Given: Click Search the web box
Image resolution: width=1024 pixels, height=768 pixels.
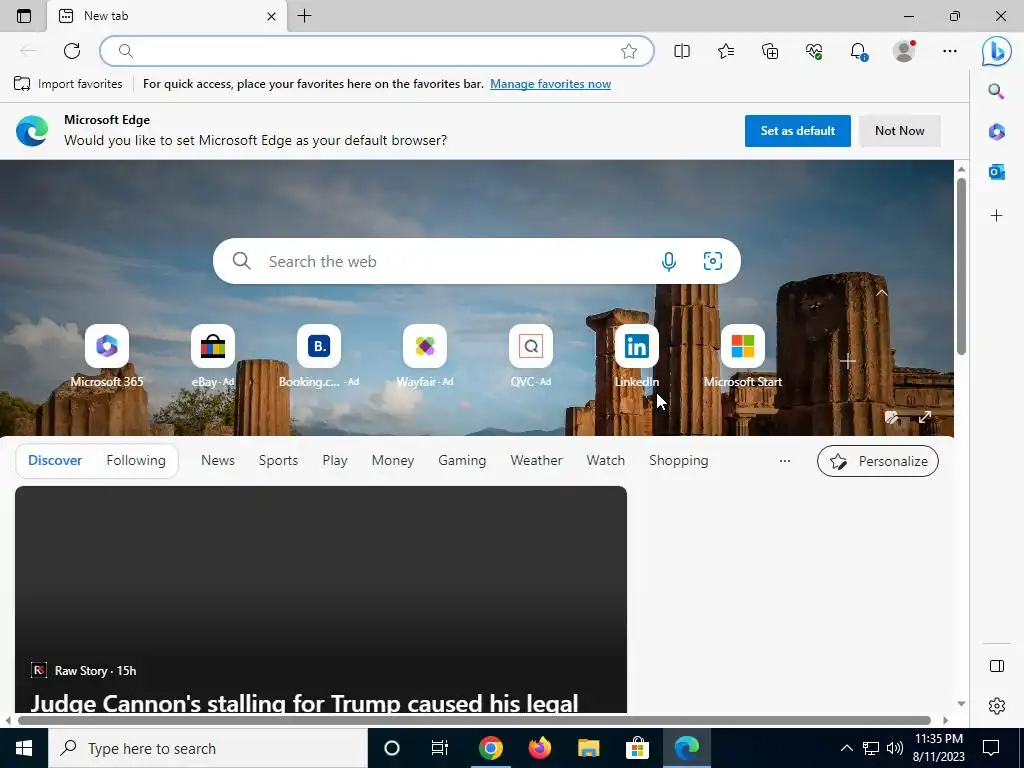Looking at the screenshot, I should [x=477, y=261].
